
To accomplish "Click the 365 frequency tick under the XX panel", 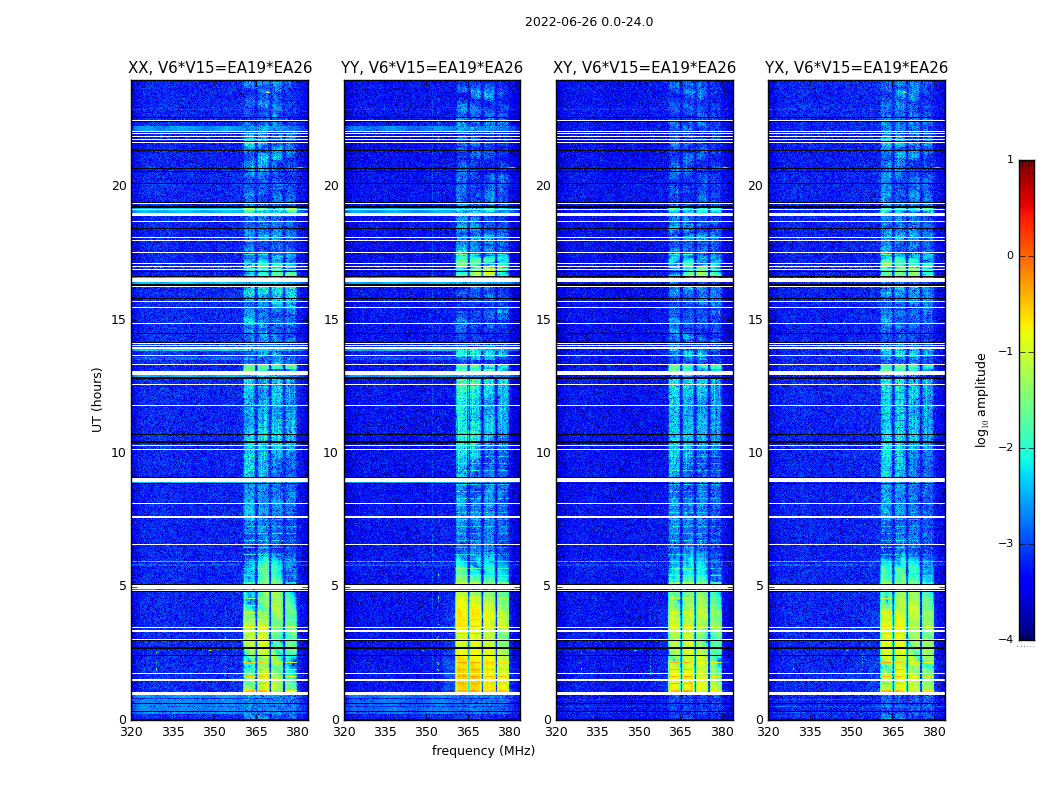I will [x=256, y=732].
